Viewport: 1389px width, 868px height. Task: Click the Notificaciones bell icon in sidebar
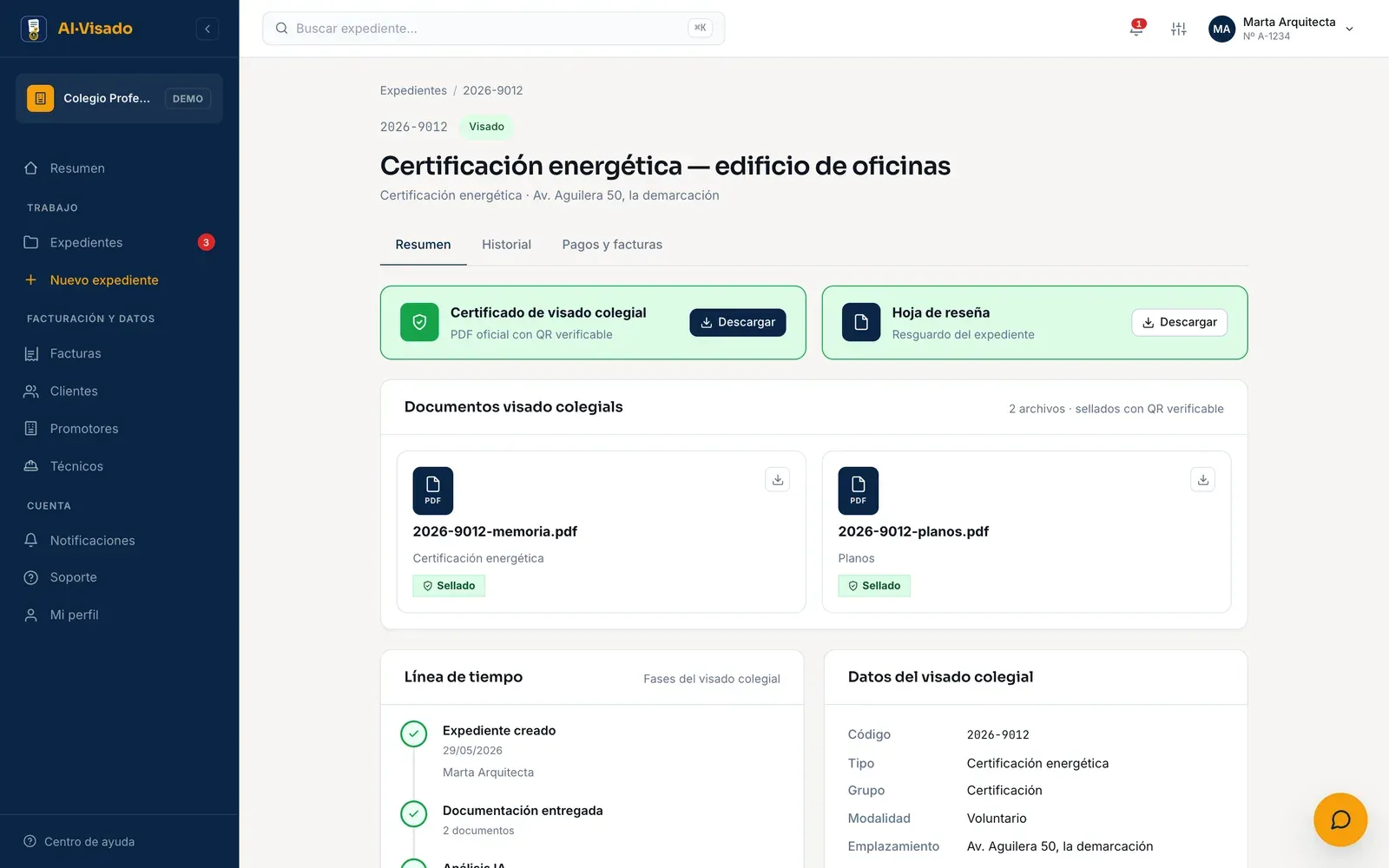31,540
